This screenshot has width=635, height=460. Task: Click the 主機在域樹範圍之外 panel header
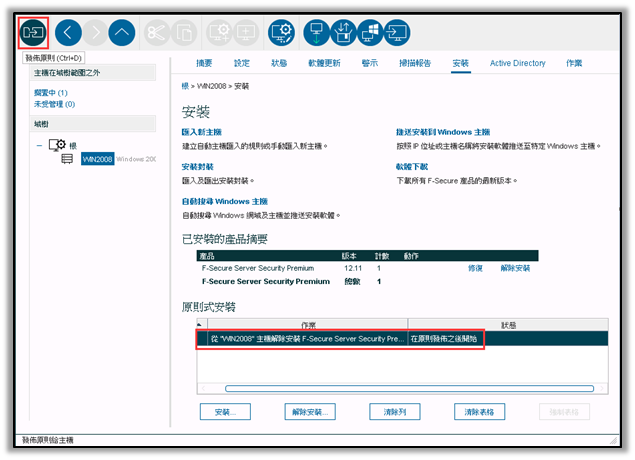click(93, 73)
